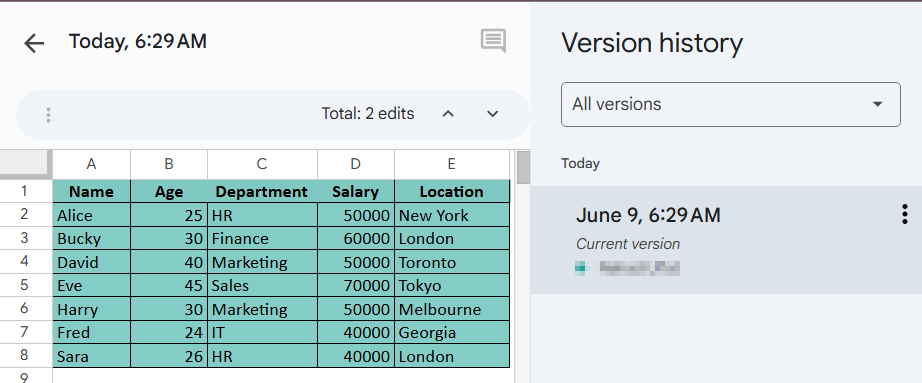The width and height of the screenshot is (922, 383).
Task: Click the teal cell containing Melbourne
Action: (452, 309)
